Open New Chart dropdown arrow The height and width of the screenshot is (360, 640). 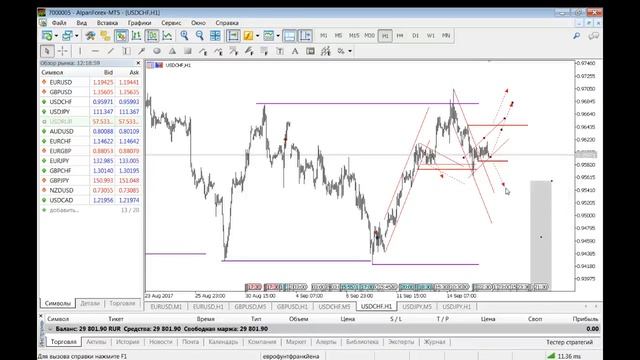click(x=56, y=36)
